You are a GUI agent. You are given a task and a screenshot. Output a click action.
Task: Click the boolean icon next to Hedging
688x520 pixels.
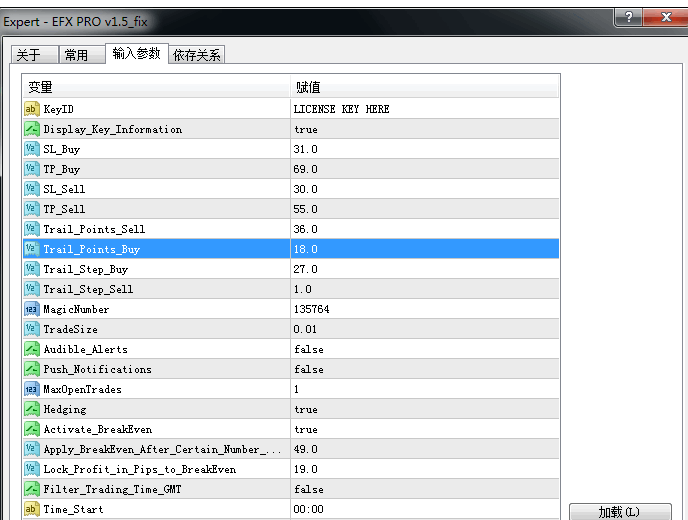pyautogui.click(x=31, y=409)
